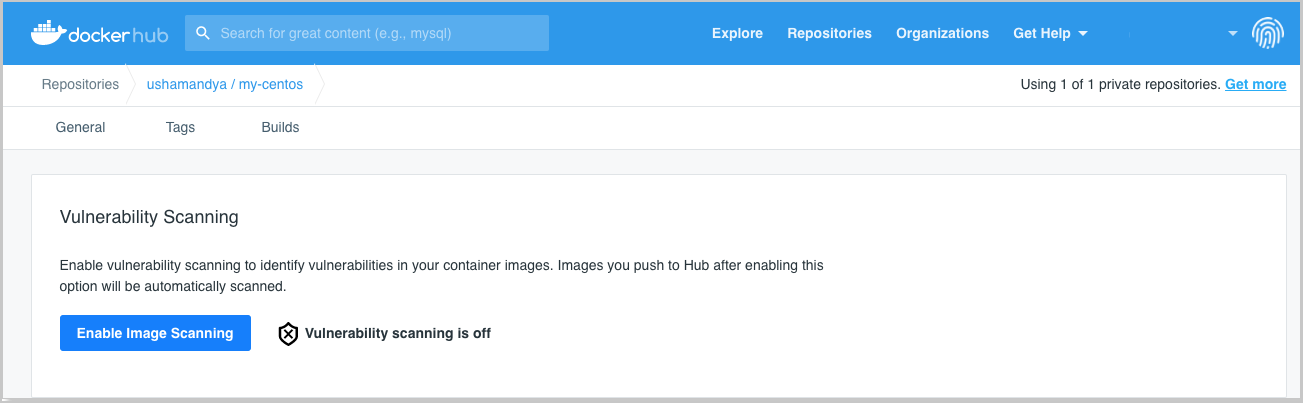Open Repositories in the top navigation
Image resolution: width=1303 pixels, height=403 pixels.
pos(829,33)
